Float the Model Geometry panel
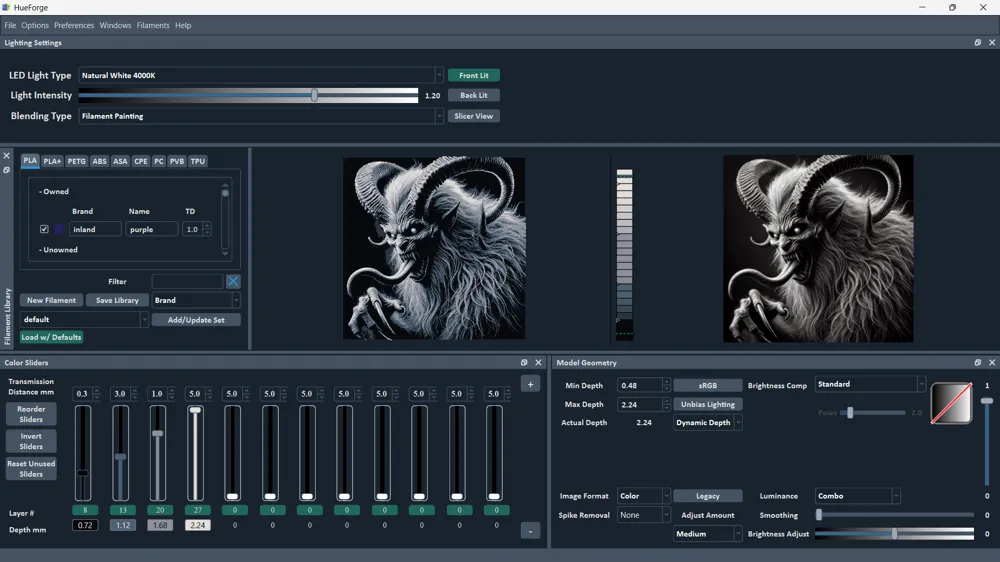This screenshot has width=1000, height=562. point(978,362)
